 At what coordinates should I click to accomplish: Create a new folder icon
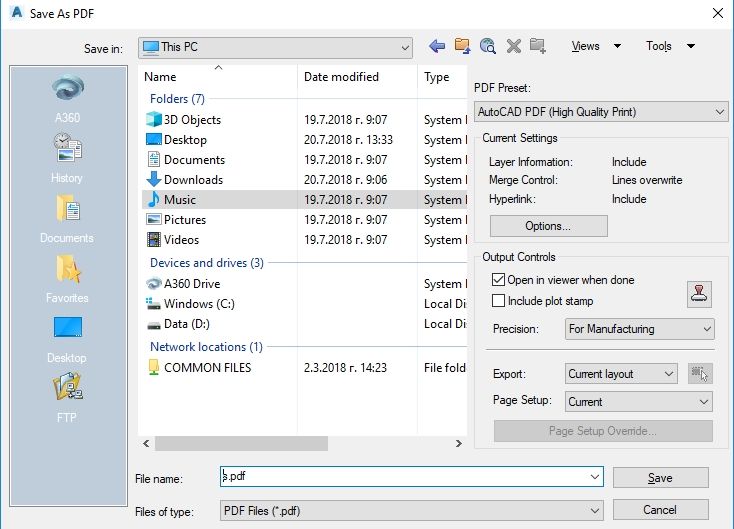pos(538,46)
